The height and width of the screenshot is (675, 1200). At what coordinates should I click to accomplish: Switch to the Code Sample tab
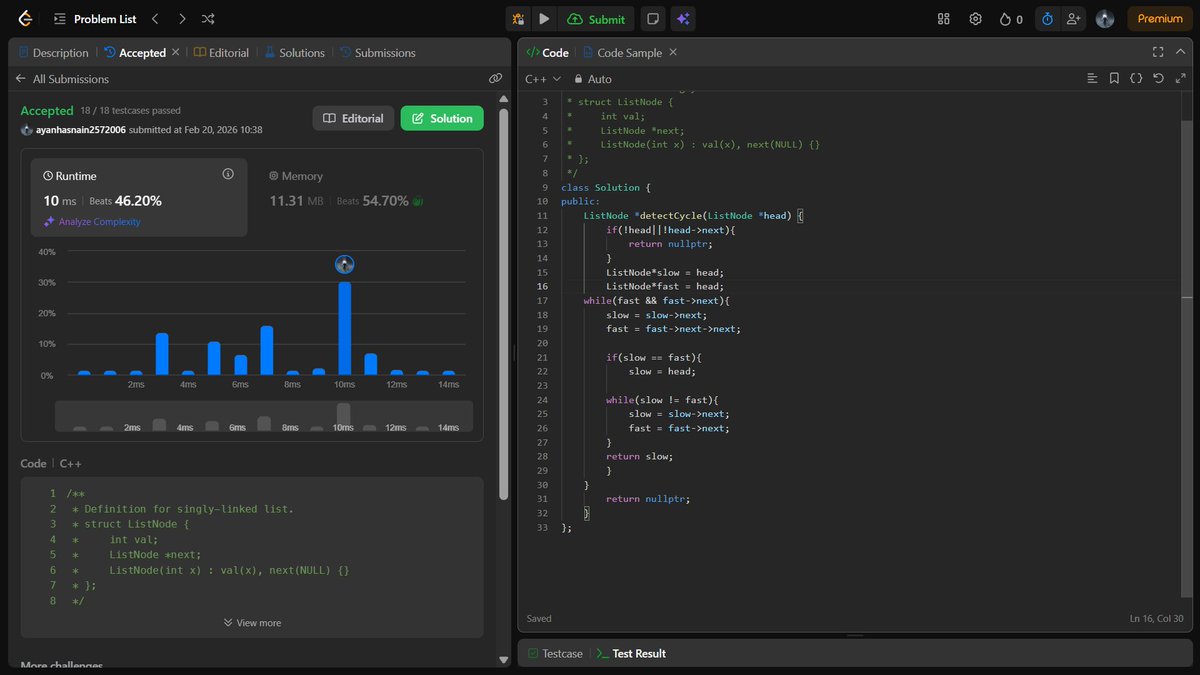click(621, 53)
